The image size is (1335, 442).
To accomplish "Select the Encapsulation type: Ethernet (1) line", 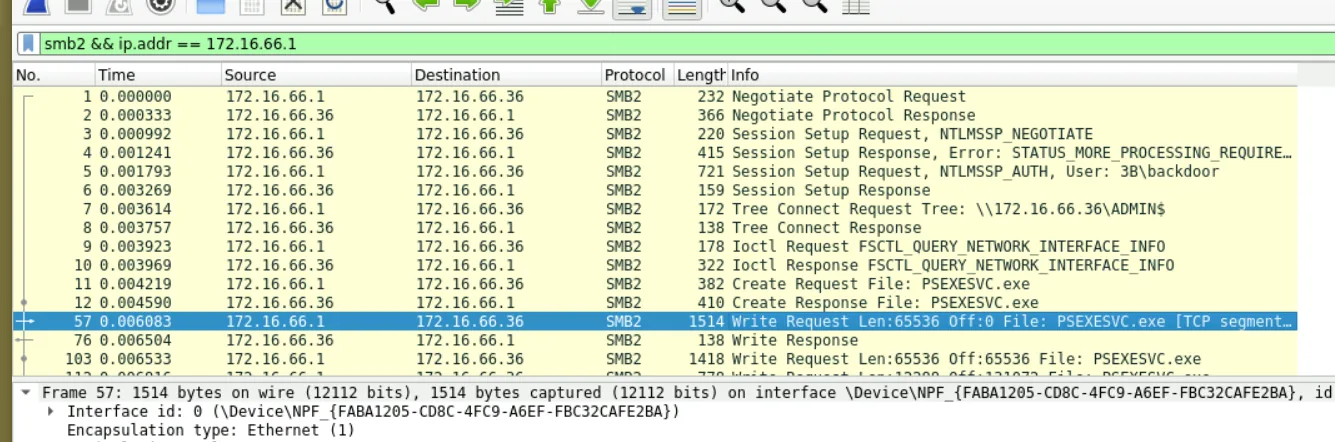I will click(211, 430).
